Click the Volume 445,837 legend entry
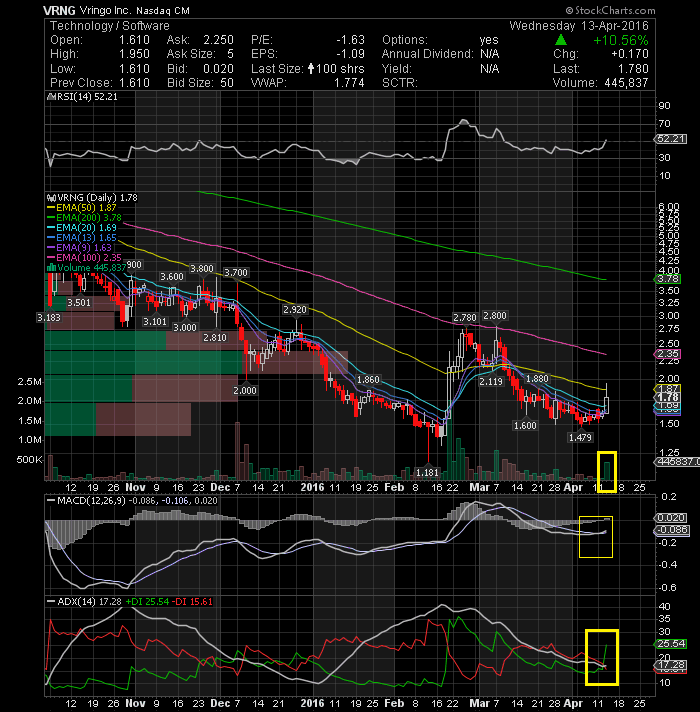 pyautogui.click(x=91, y=267)
